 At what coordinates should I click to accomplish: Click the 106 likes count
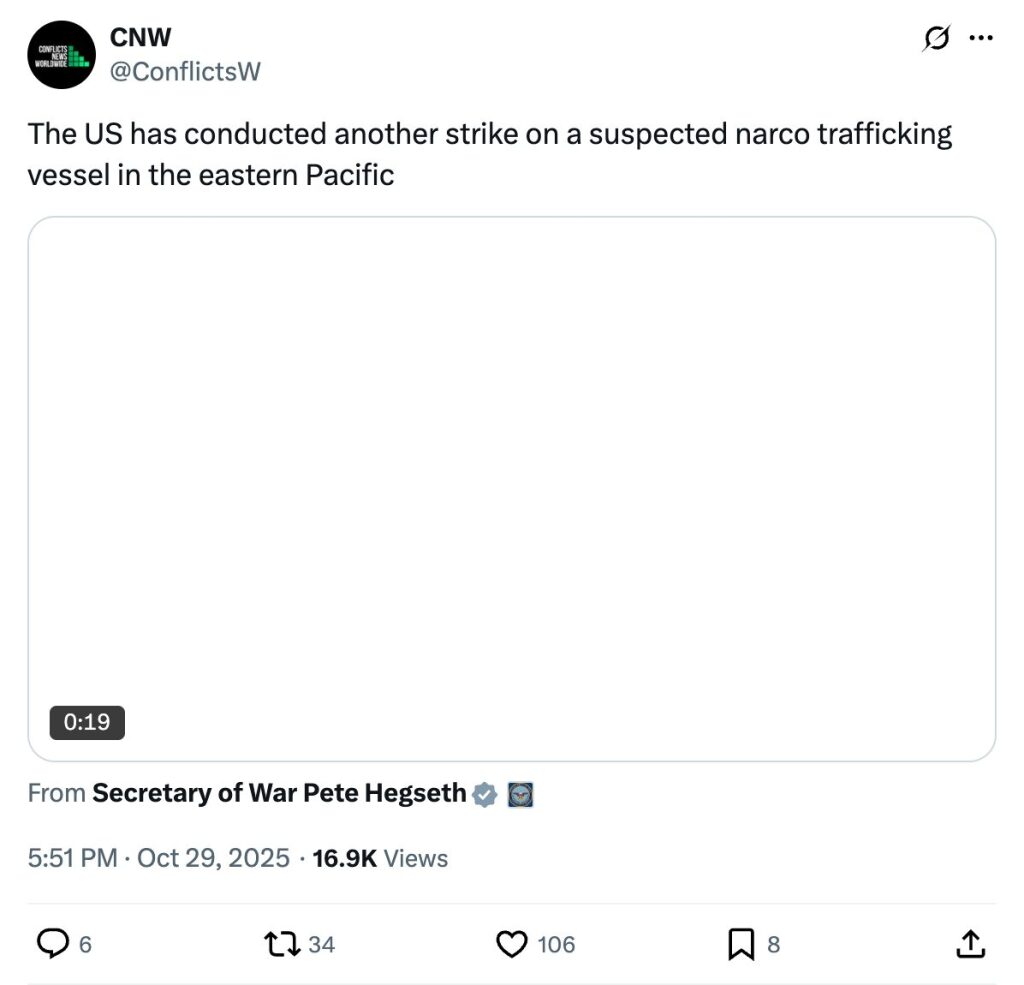(556, 944)
